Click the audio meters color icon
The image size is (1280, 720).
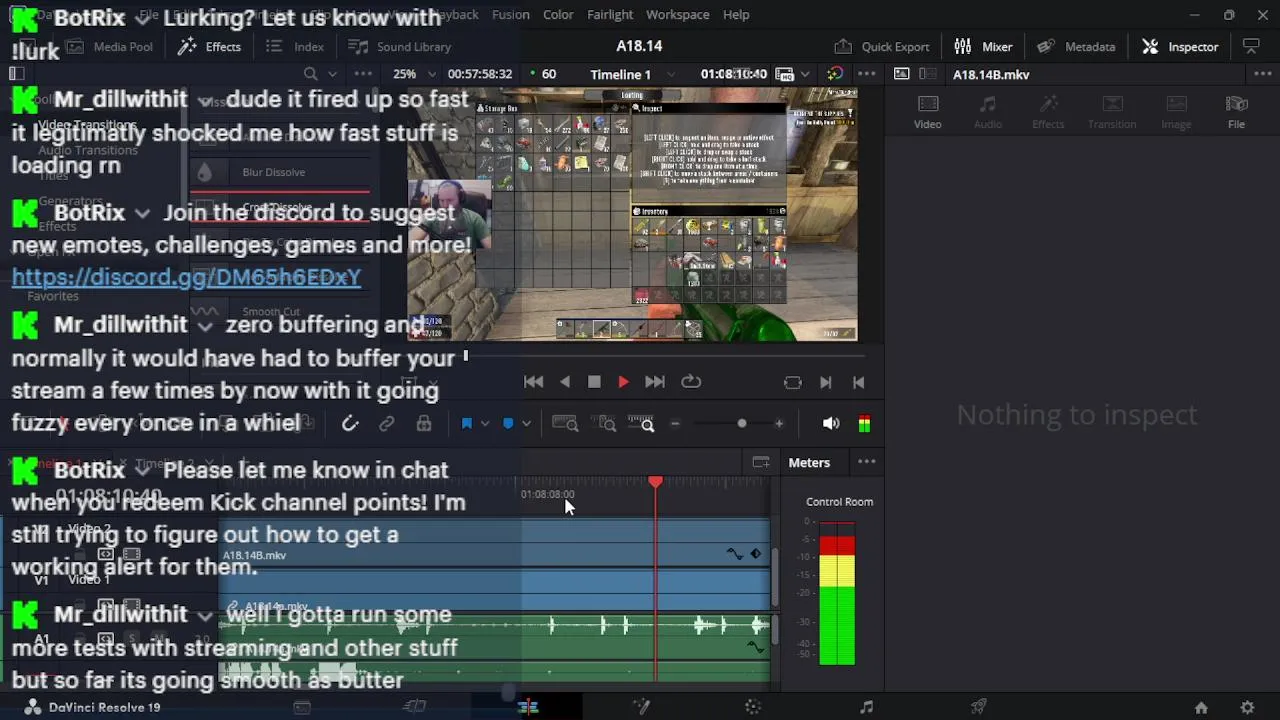point(864,424)
